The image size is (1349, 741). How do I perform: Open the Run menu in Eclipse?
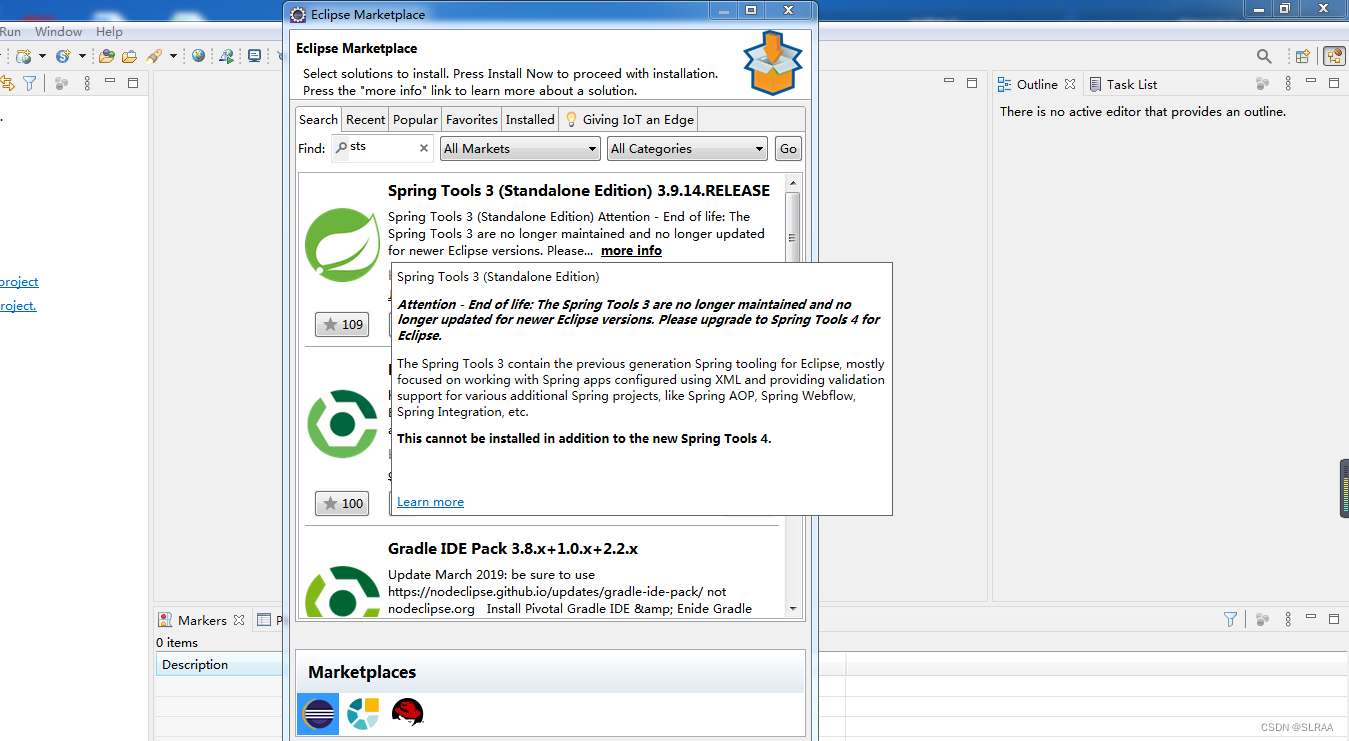pyautogui.click(x=10, y=32)
